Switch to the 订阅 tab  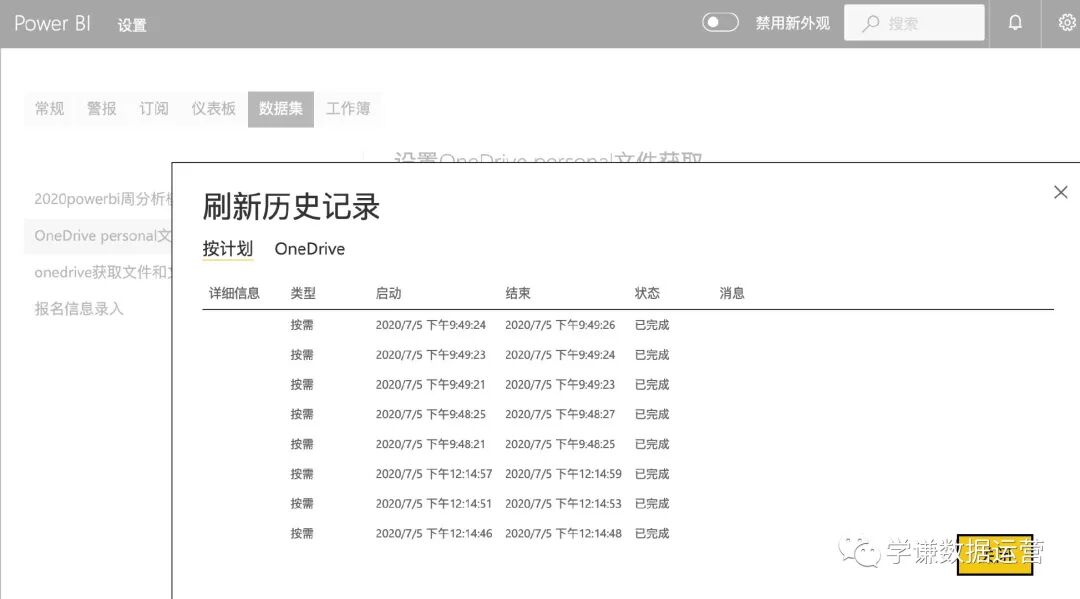coord(154,109)
